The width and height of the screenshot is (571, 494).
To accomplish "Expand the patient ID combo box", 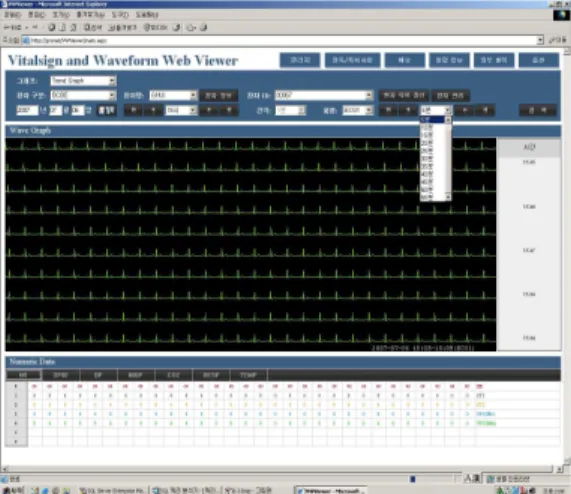I will pos(369,95).
